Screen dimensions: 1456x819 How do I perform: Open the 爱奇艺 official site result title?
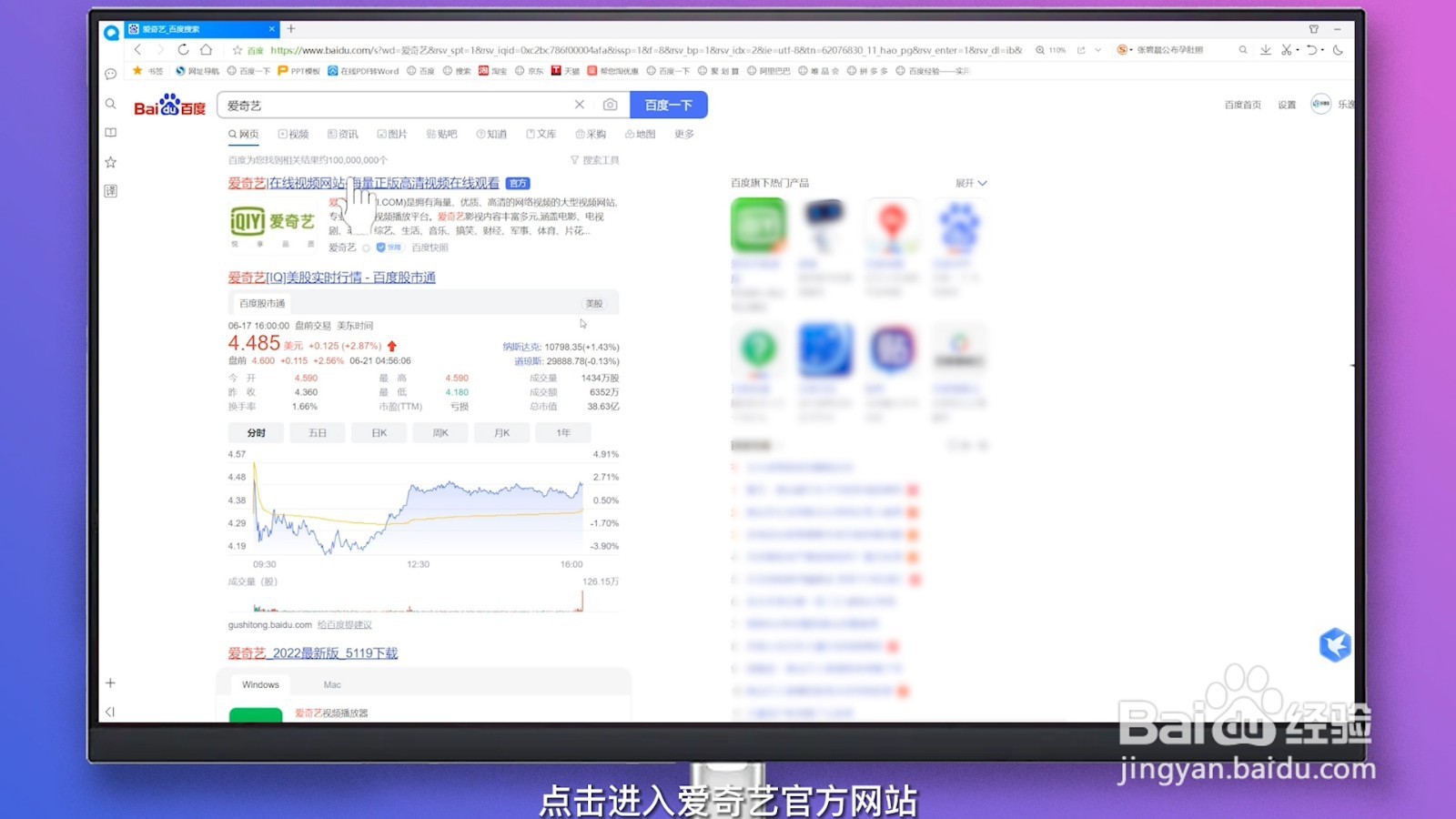coord(363,183)
